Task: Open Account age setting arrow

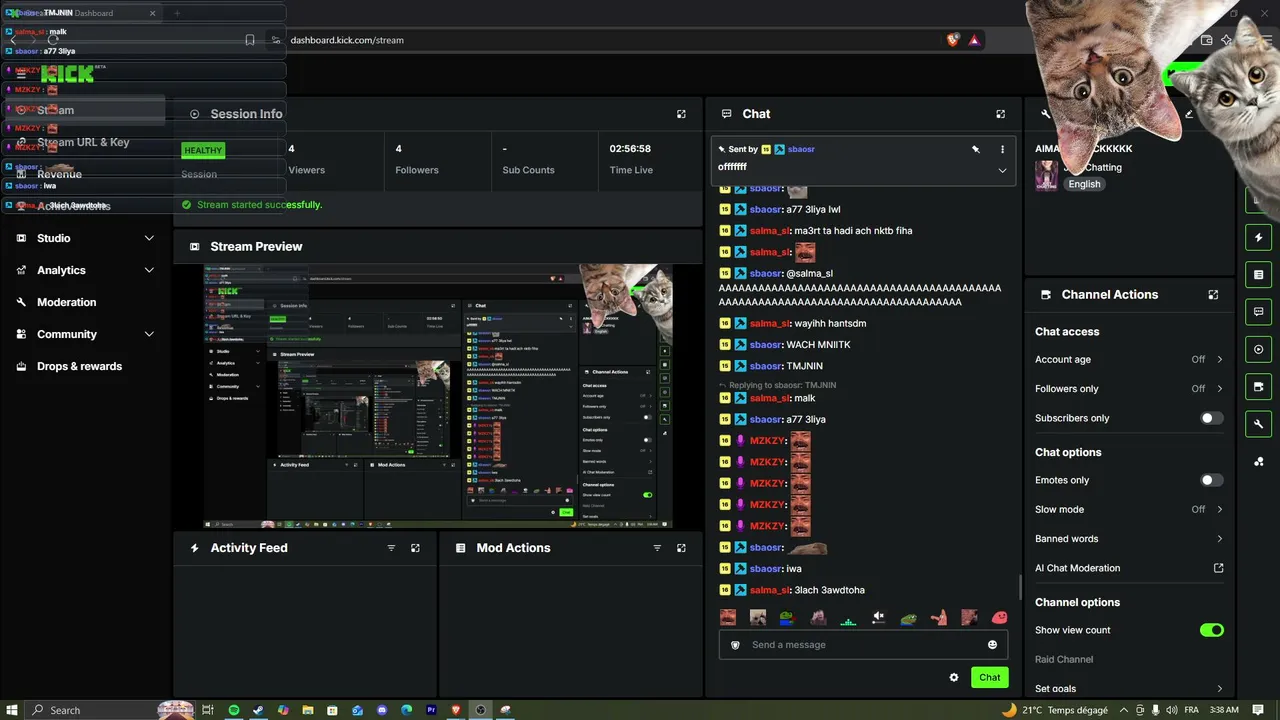Action: point(1220,359)
